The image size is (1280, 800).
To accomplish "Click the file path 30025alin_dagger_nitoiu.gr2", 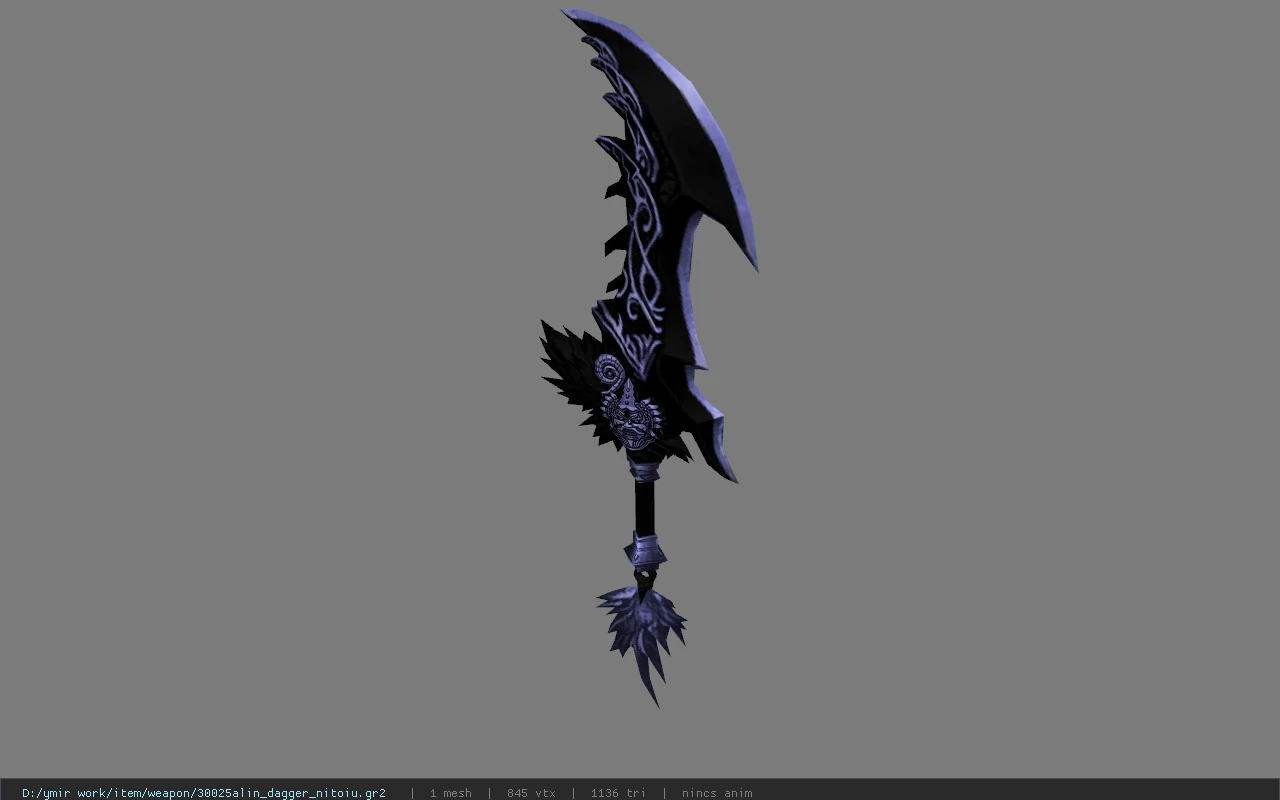I will click(204, 793).
